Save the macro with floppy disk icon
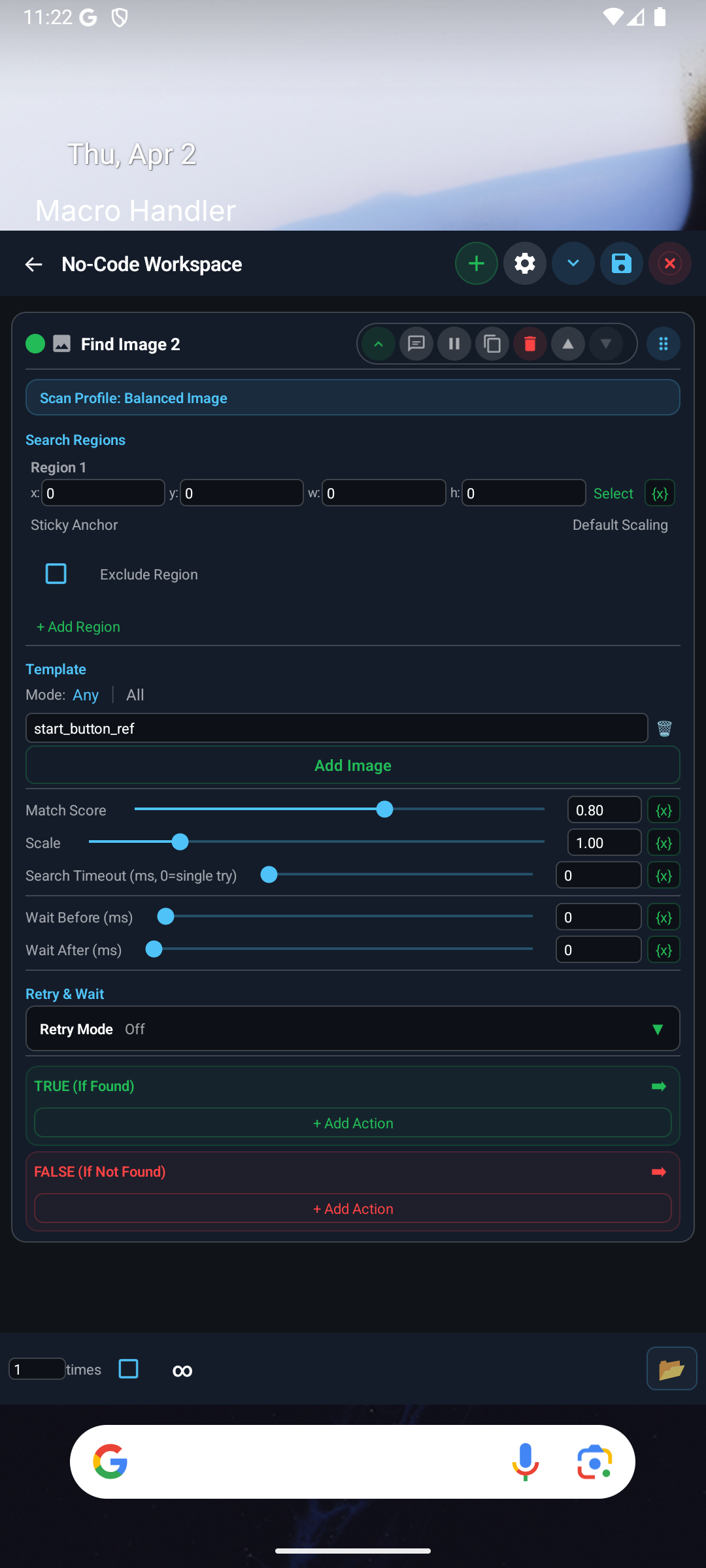 [621, 264]
